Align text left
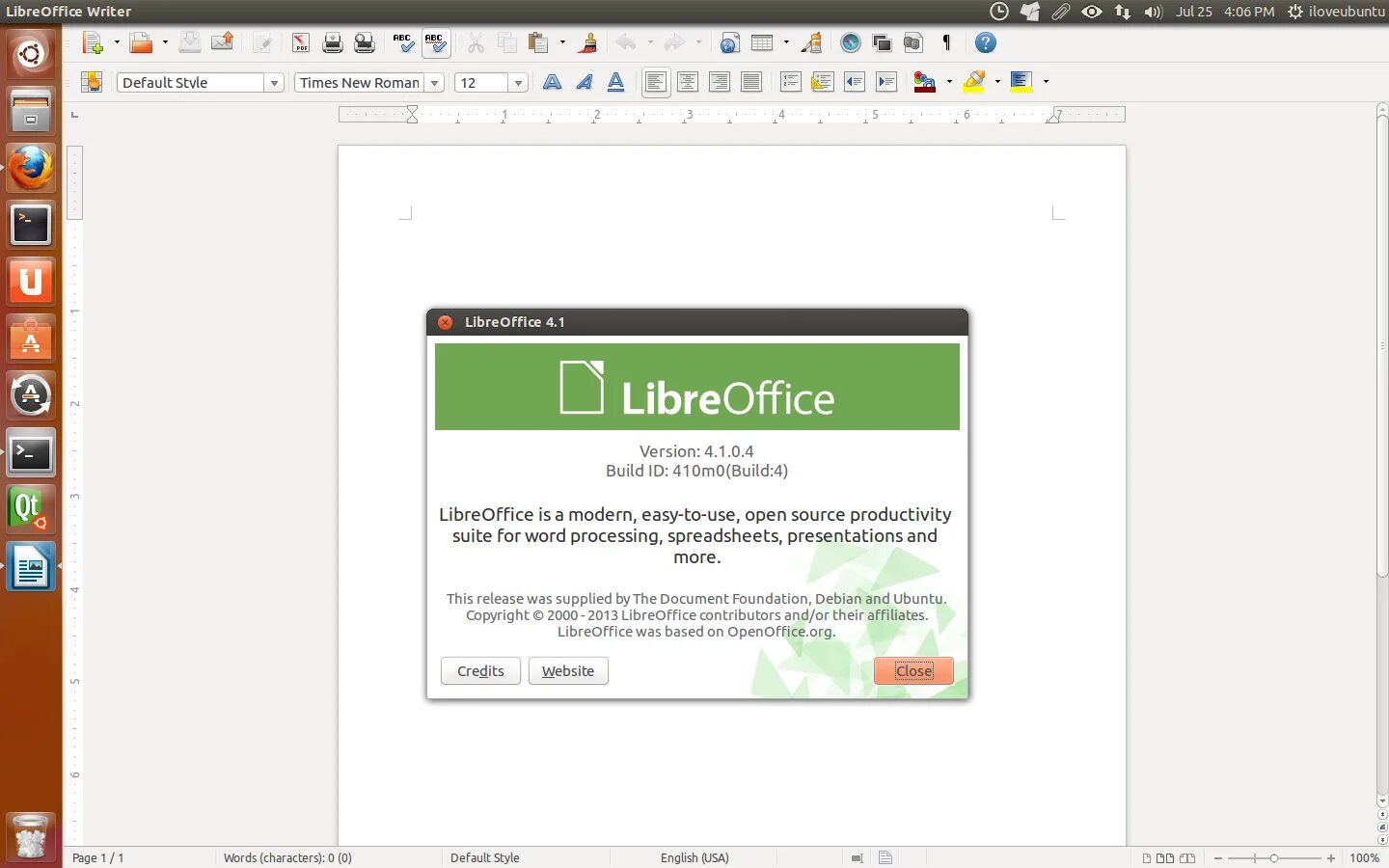1389x868 pixels. click(x=656, y=82)
